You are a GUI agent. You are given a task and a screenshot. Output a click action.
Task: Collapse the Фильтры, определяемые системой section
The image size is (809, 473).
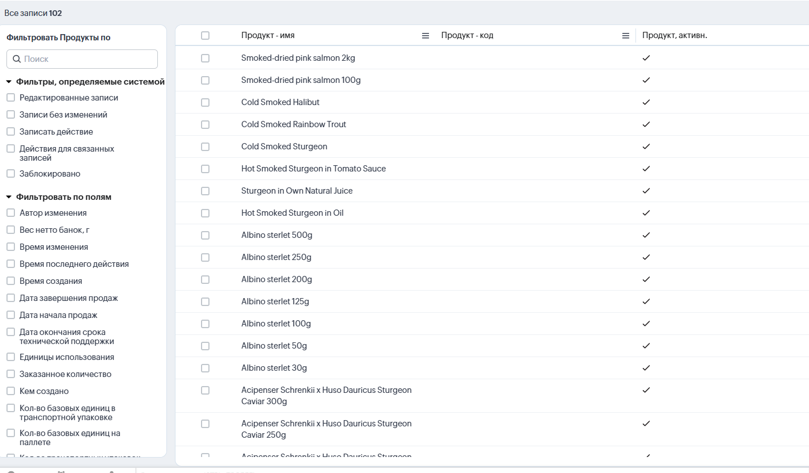click(9, 82)
